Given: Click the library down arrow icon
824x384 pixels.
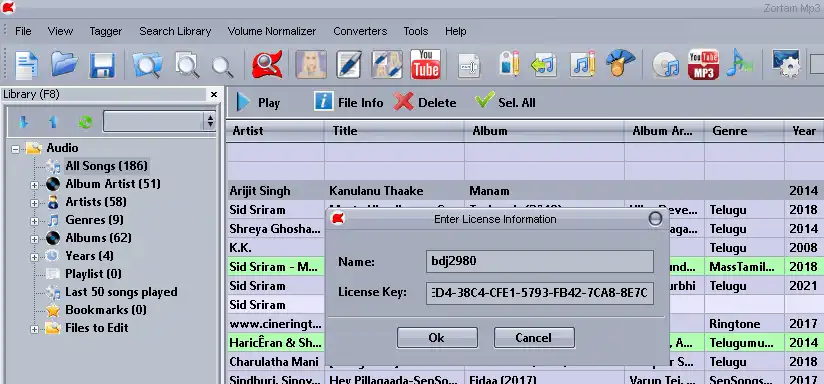Looking at the screenshot, I should pos(23,122).
